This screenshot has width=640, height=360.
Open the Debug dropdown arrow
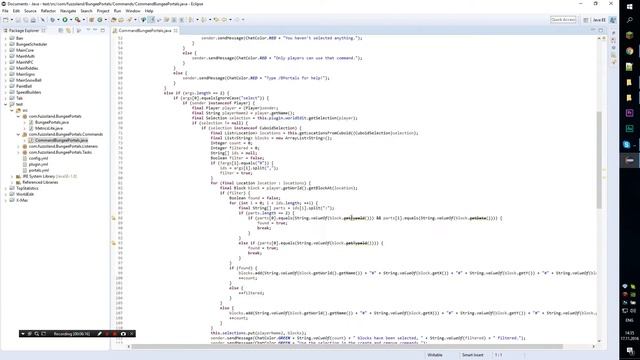(x=58, y=20)
